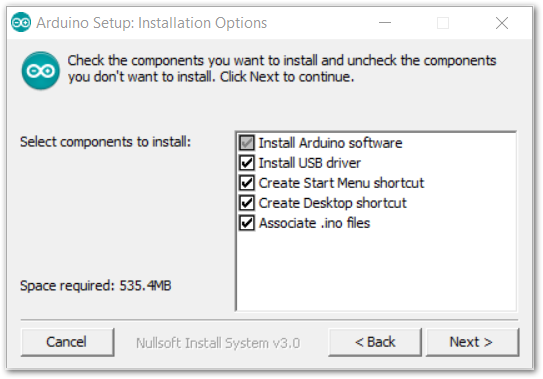Minimize the Arduino Setup window
This screenshot has width=543, height=379.
[x=385, y=23]
